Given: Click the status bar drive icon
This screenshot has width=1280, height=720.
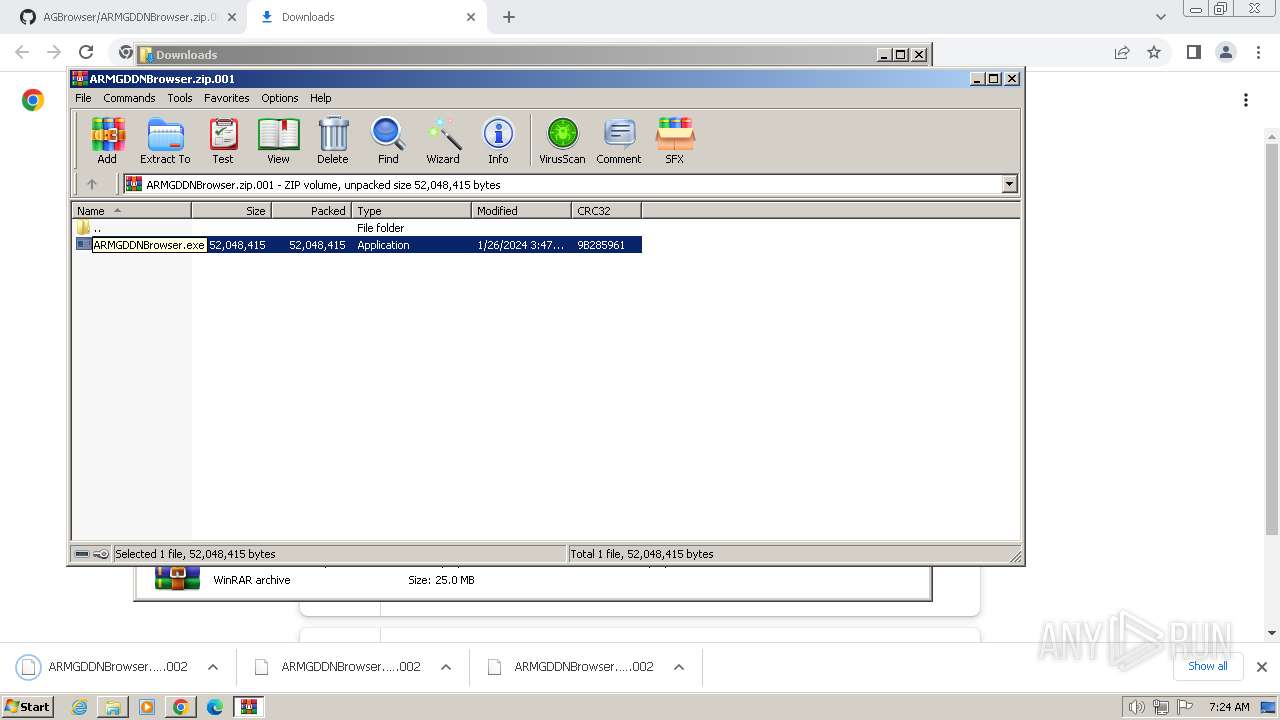Looking at the screenshot, I should click(82, 554).
